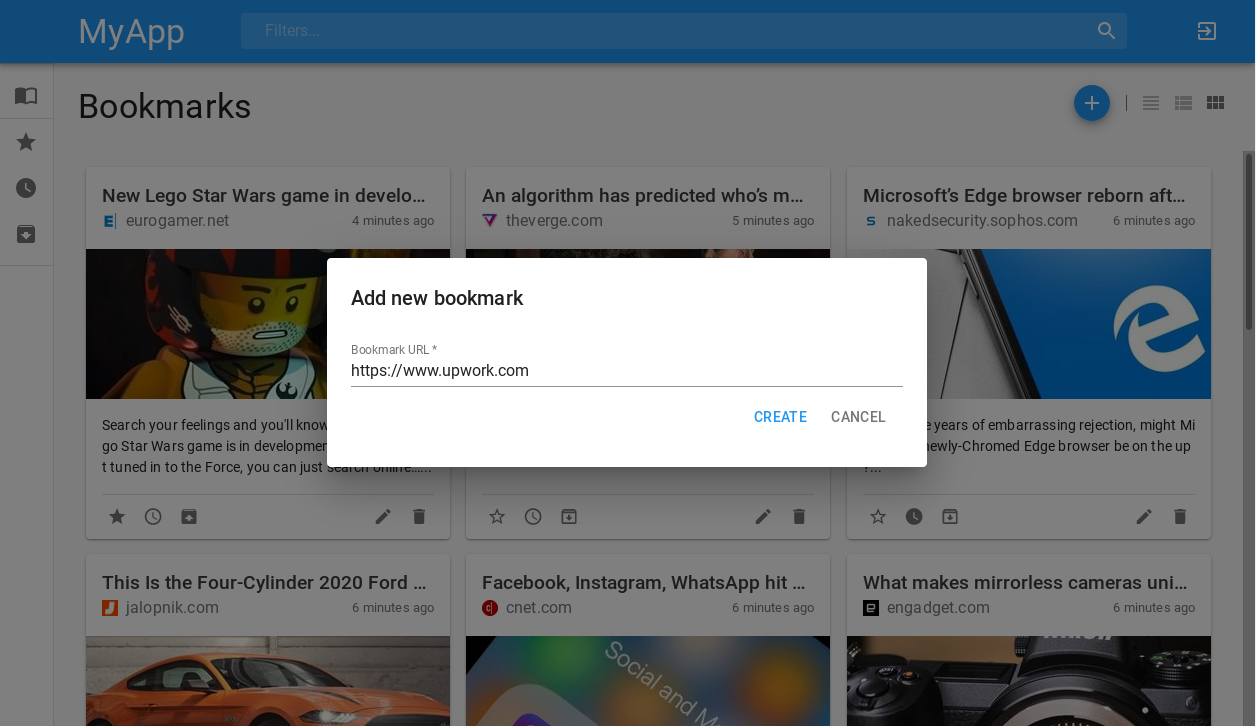
Task: Open archive icon in sidebar
Action: click(26, 234)
